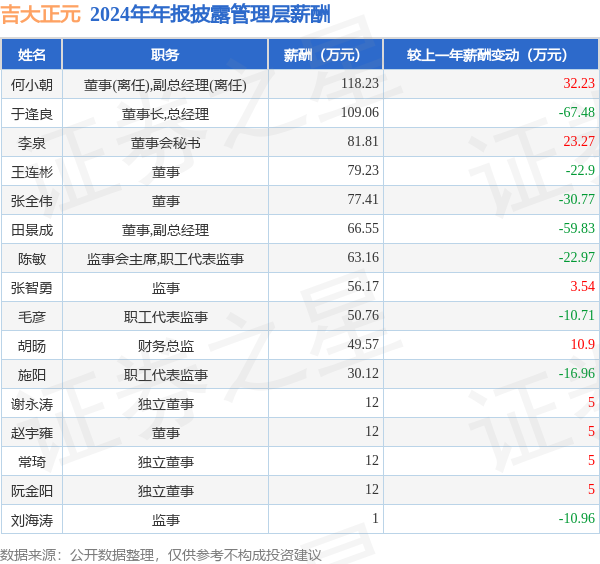The height and width of the screenshot is (564, 600).
Task: Click salary value 77.41
Action: (x=363, y=199)
